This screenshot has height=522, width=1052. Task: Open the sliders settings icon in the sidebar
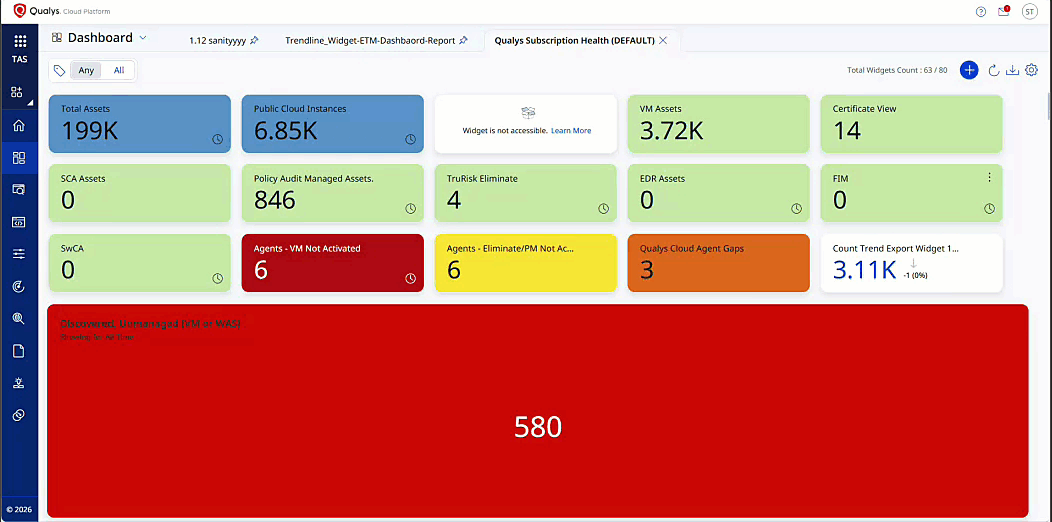coord(19,254)
